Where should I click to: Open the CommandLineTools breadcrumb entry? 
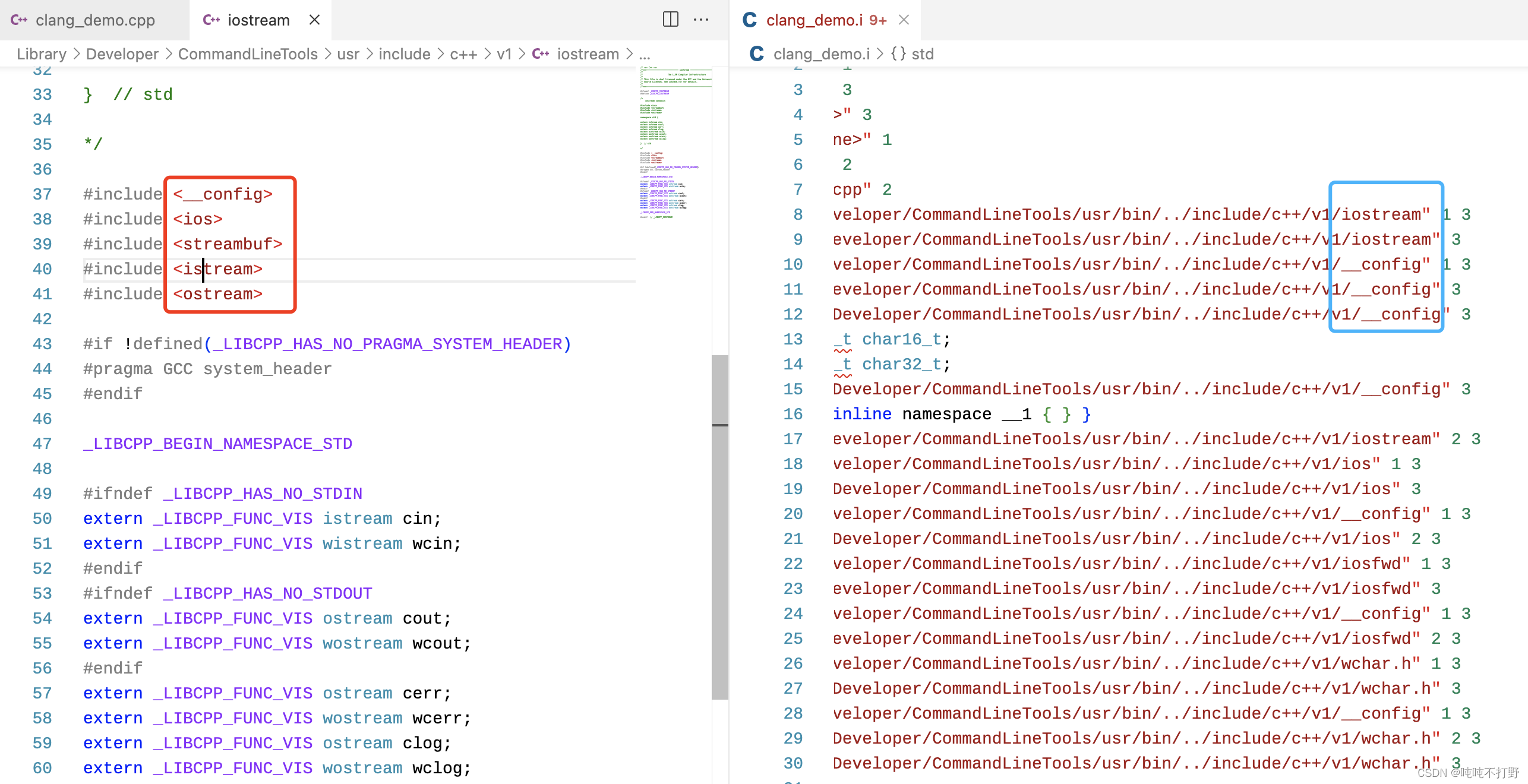coord(248,53)
